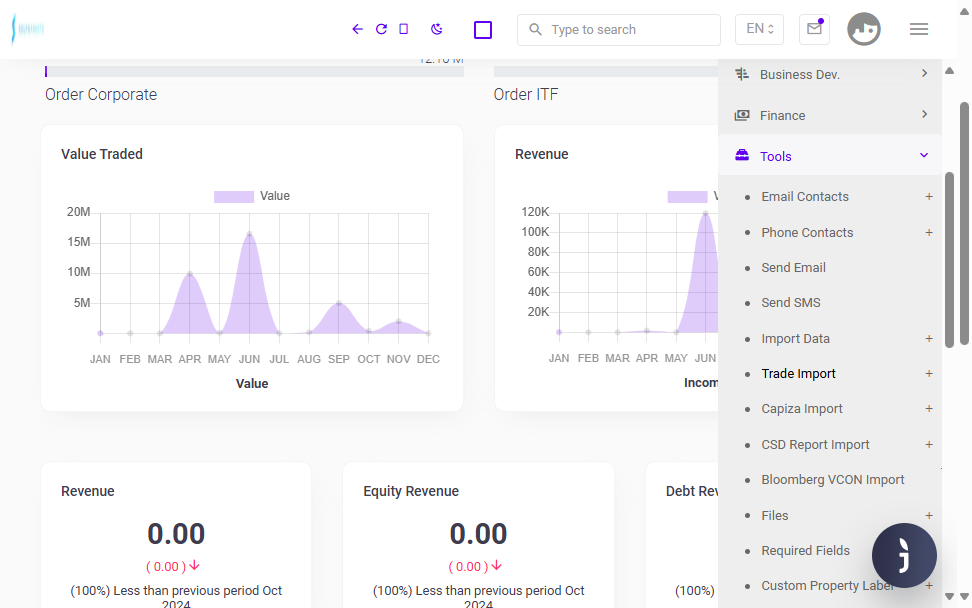Expand Business Dev. chevron
The width and height of the screenshot is (972, 608).
(x=924, y=73)
